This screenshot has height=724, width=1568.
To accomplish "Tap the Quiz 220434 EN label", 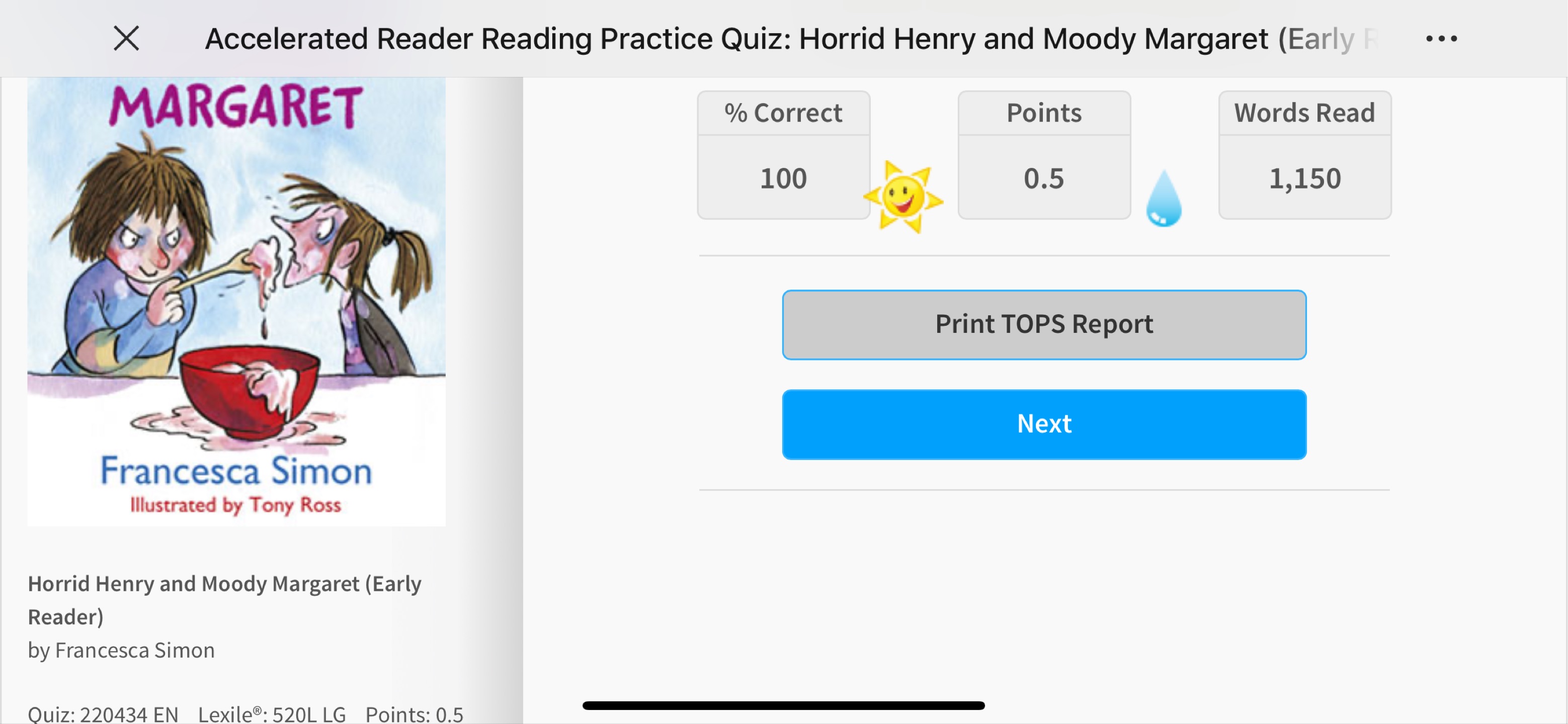I will point(103,713).
